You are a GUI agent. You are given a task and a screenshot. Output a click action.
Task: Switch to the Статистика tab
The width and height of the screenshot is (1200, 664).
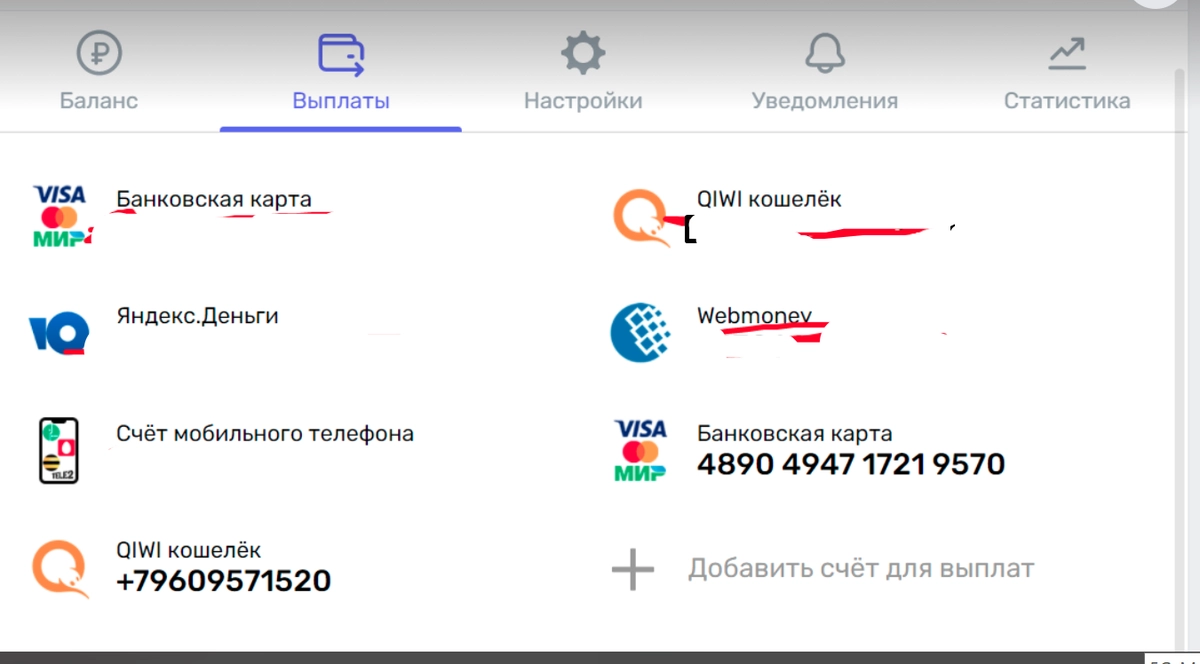(x=1067, y=101)
